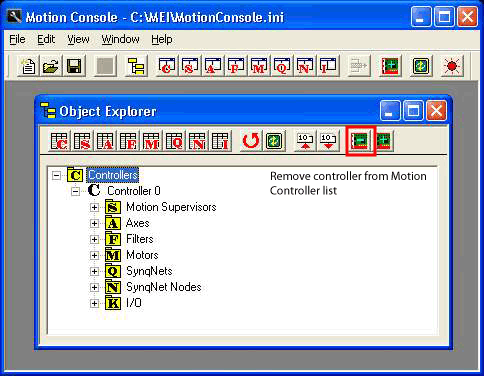Viewport: 484px width, 376px height.
Task: Click the 10 up-arrow icon in Object Explorer
Action: click(x=305, y=141)
